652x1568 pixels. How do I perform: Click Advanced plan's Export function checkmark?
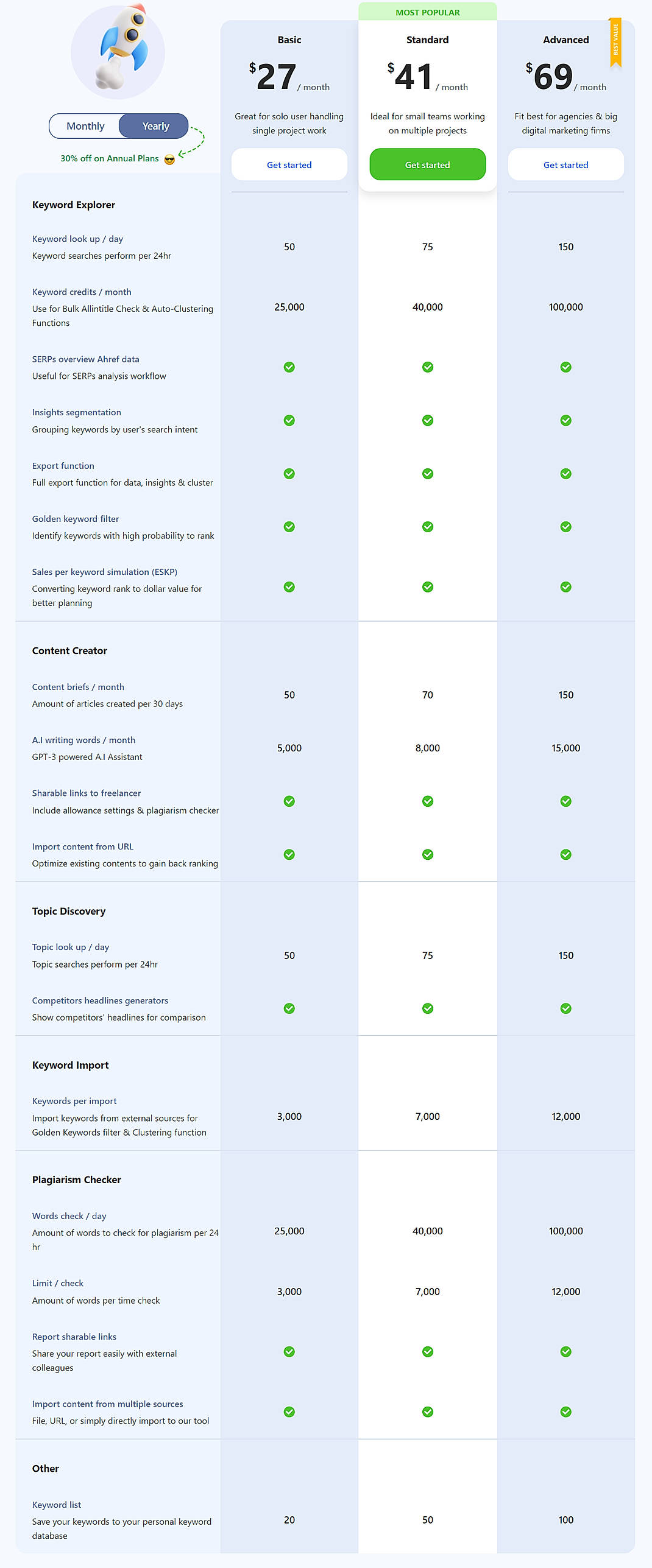pyautogui.click(x=565, y=473)
